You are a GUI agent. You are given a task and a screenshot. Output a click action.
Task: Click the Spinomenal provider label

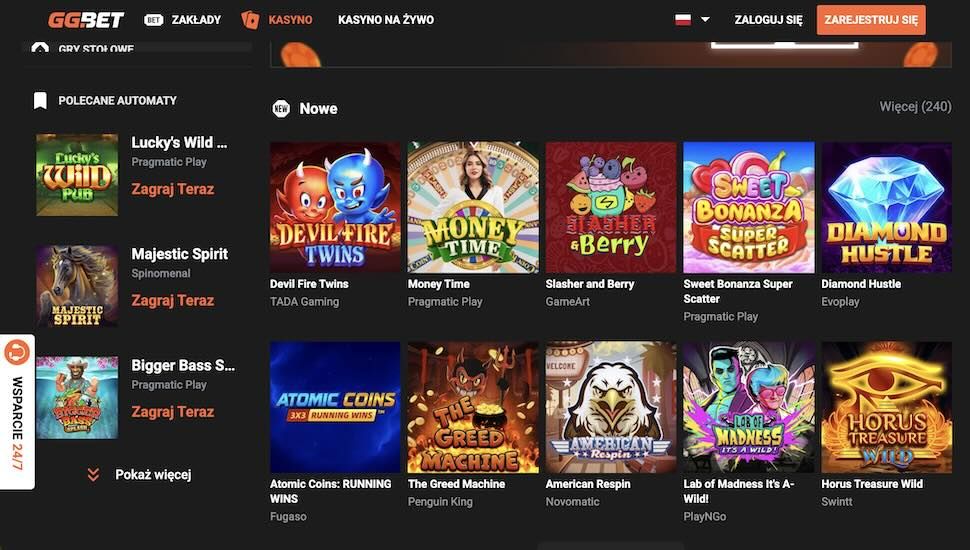161,273
